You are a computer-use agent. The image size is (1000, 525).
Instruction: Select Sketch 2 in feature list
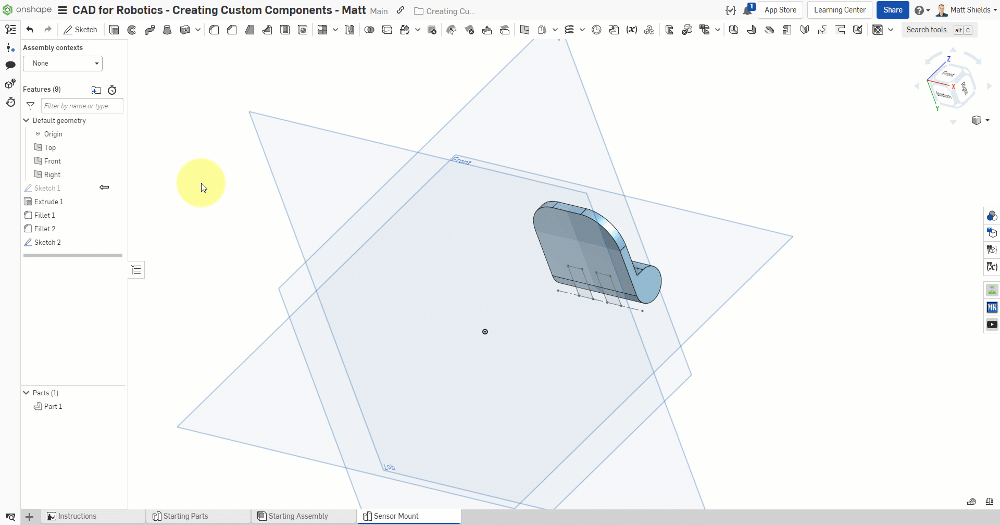[47, 242]
